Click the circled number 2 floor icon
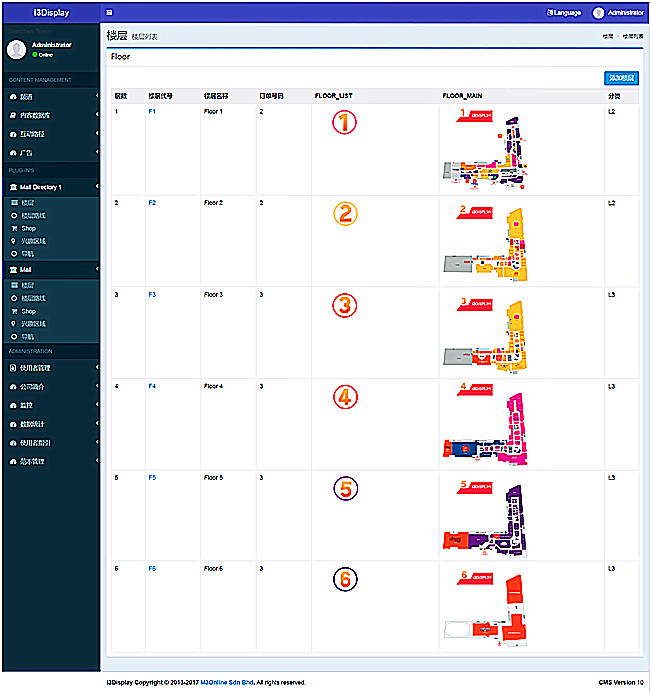This screenshot has height=694, width=652. click(344, 213)
